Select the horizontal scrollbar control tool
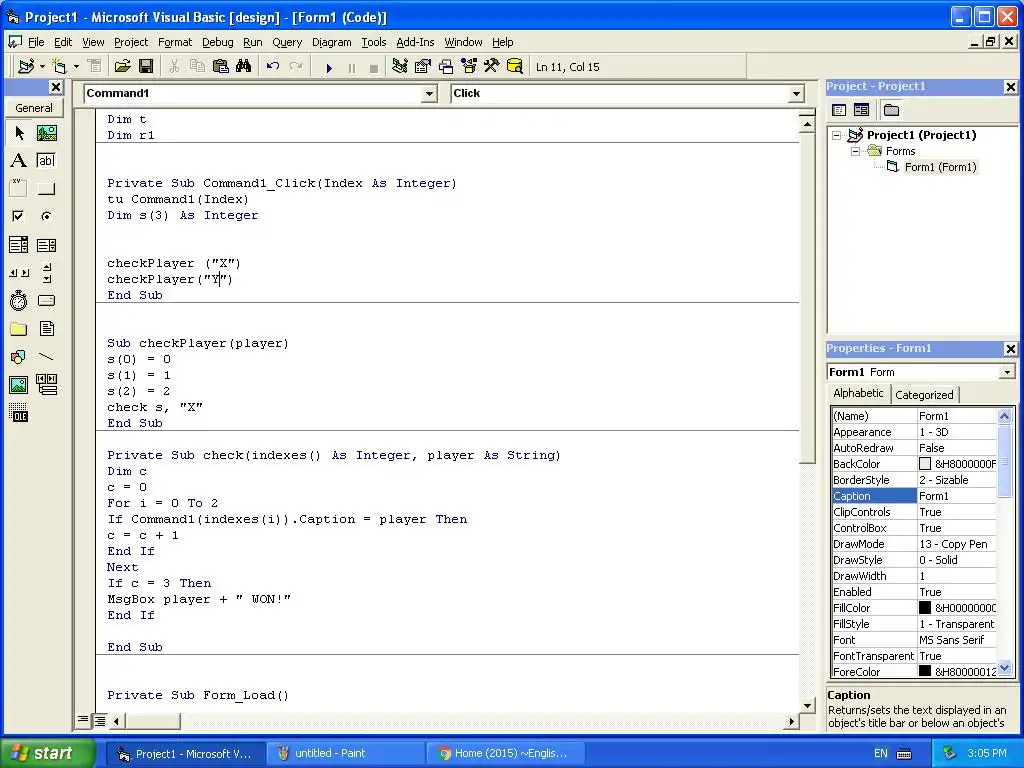 pyautogui.click(x=19, y=273)
